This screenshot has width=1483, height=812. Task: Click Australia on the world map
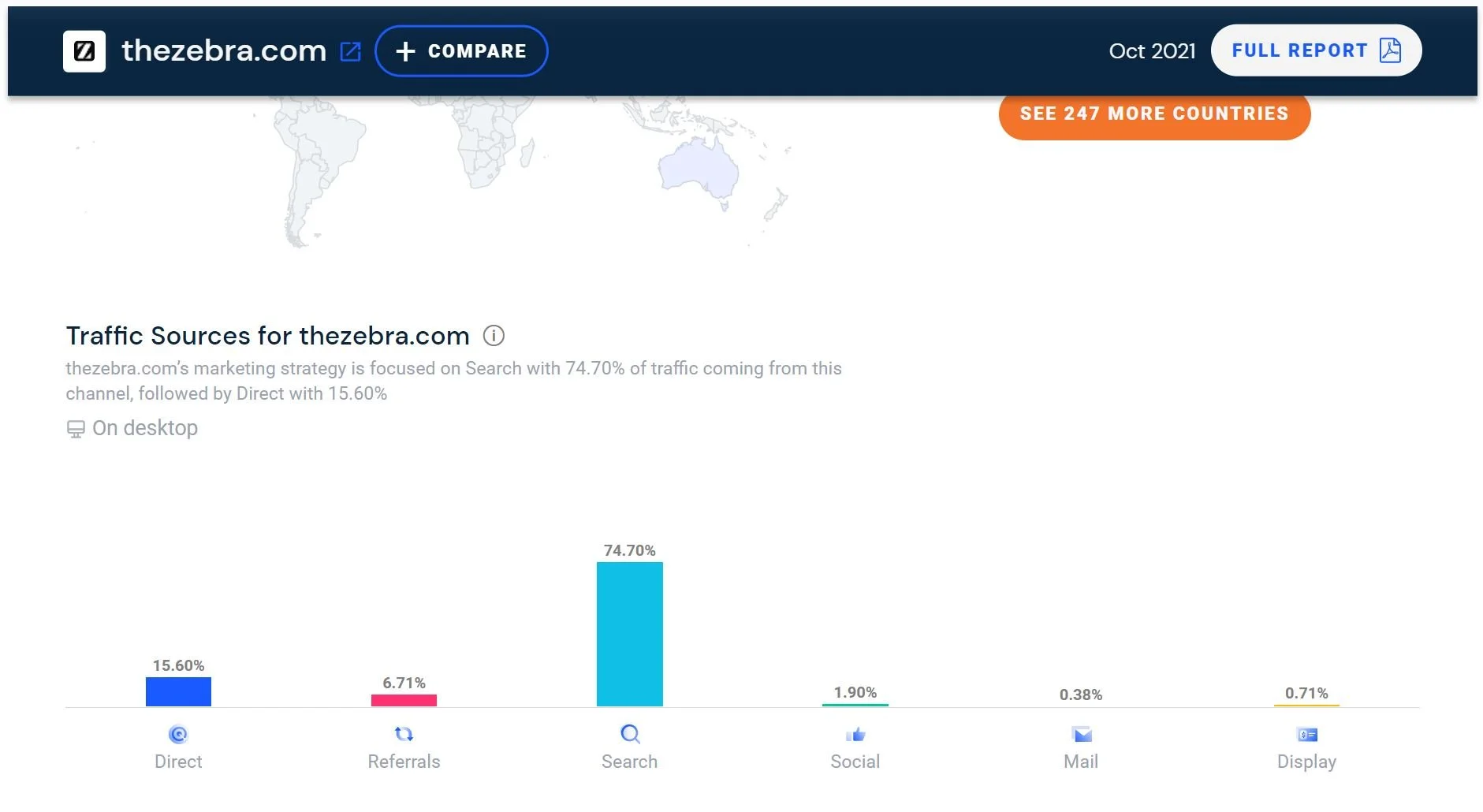tap(700, 168)
